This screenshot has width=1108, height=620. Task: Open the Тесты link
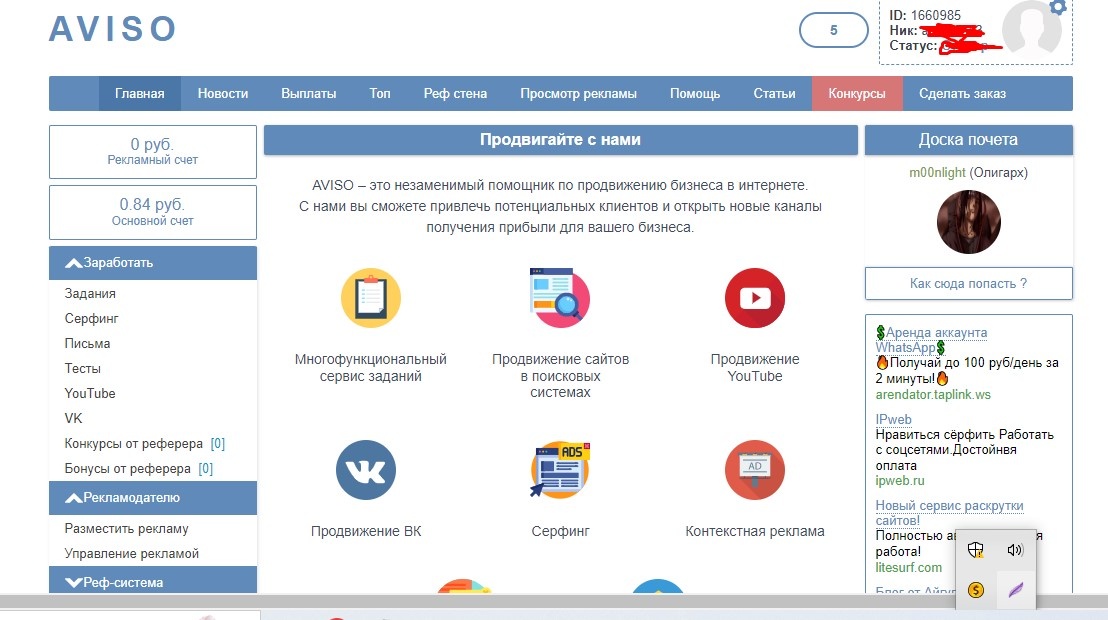click(83, 368)
